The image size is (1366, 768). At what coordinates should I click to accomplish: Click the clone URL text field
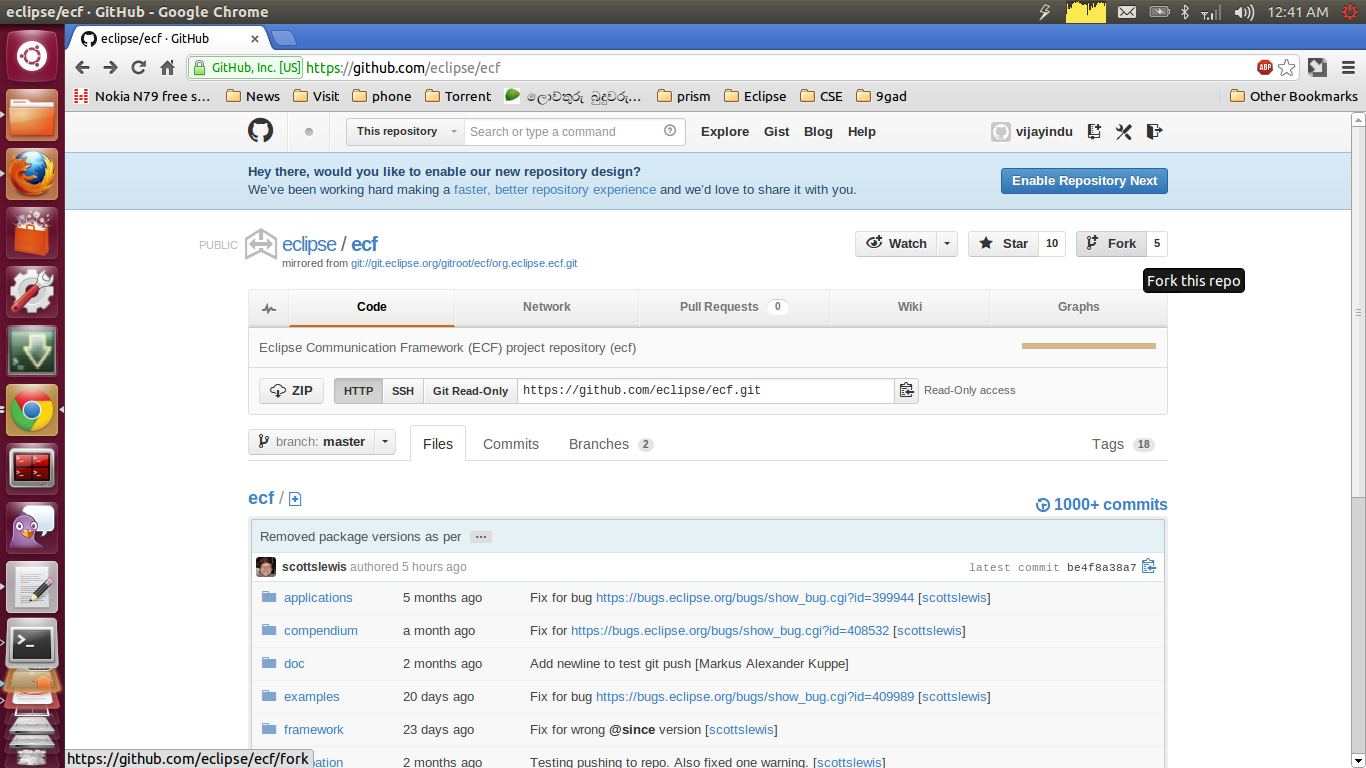tap(705, 391)
